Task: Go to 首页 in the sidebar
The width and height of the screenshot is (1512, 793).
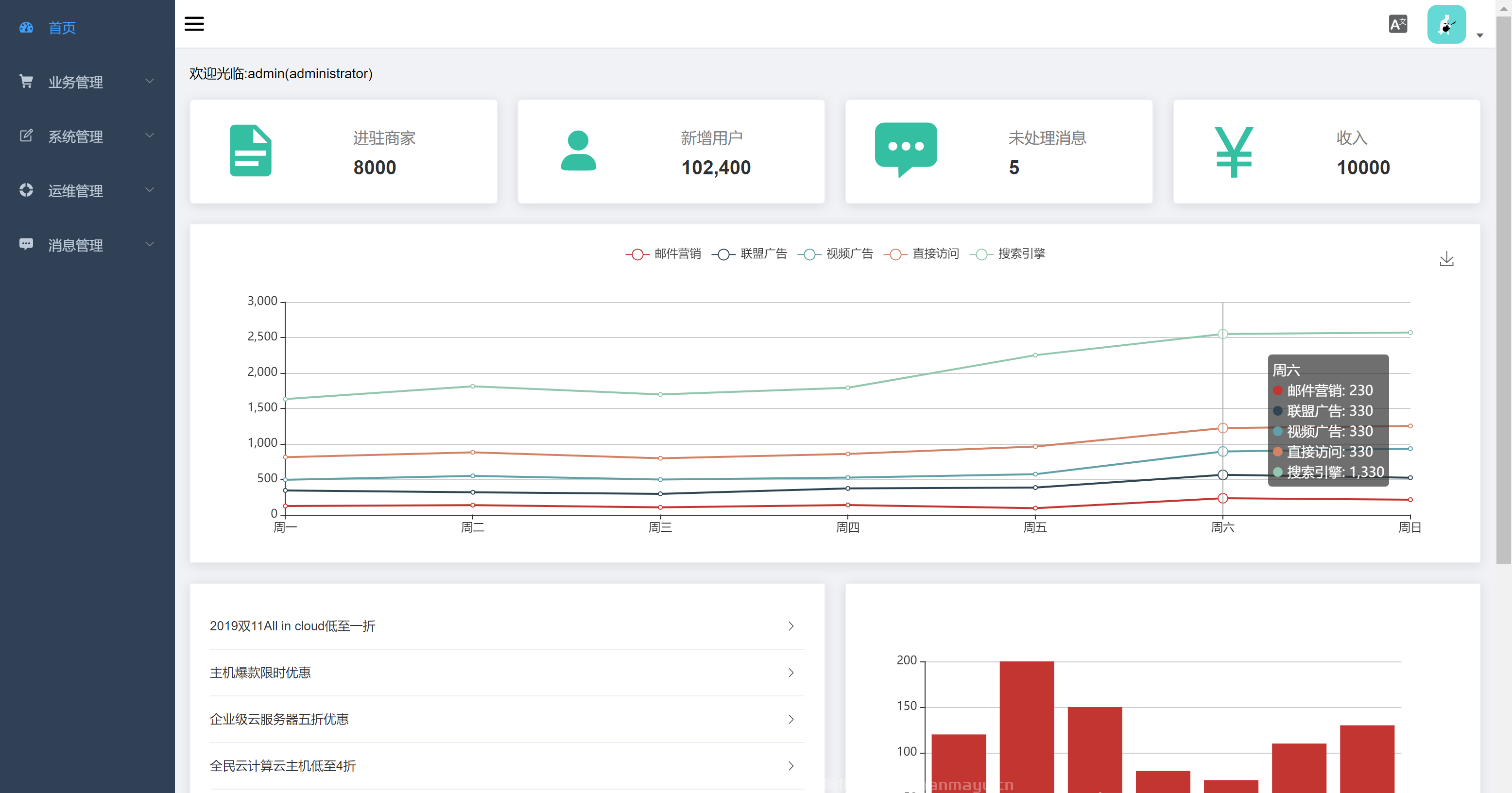Action: point(62,28)
